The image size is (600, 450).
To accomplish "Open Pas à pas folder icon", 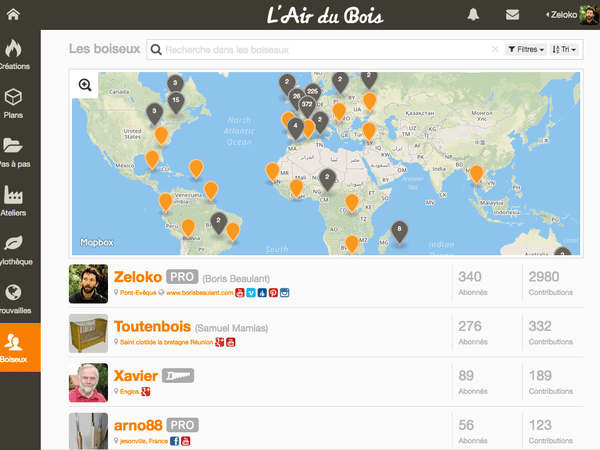I will click(x=14, y=150).
